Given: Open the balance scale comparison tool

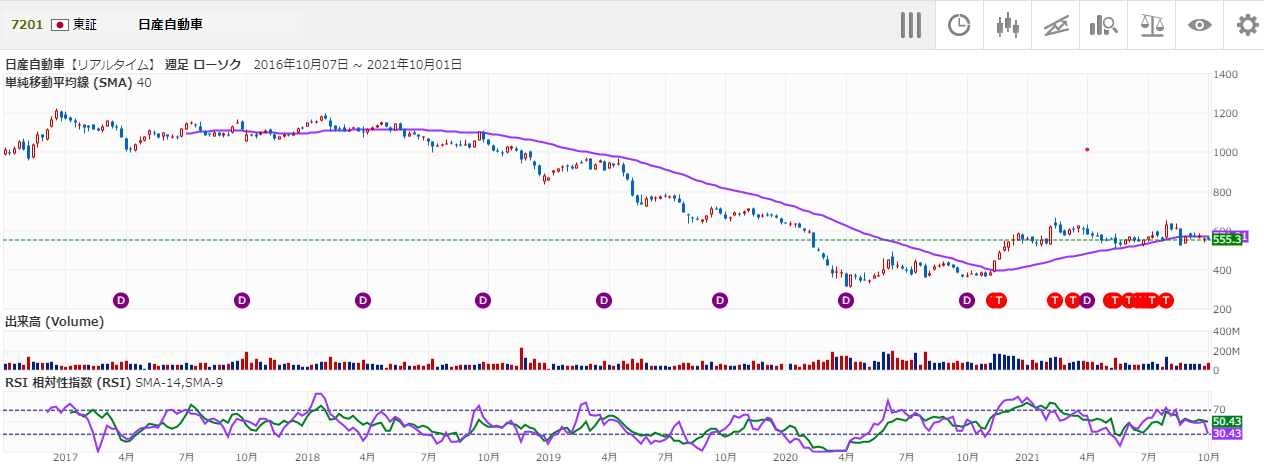Looking at the screenshot, I should tap(1151, 25).
